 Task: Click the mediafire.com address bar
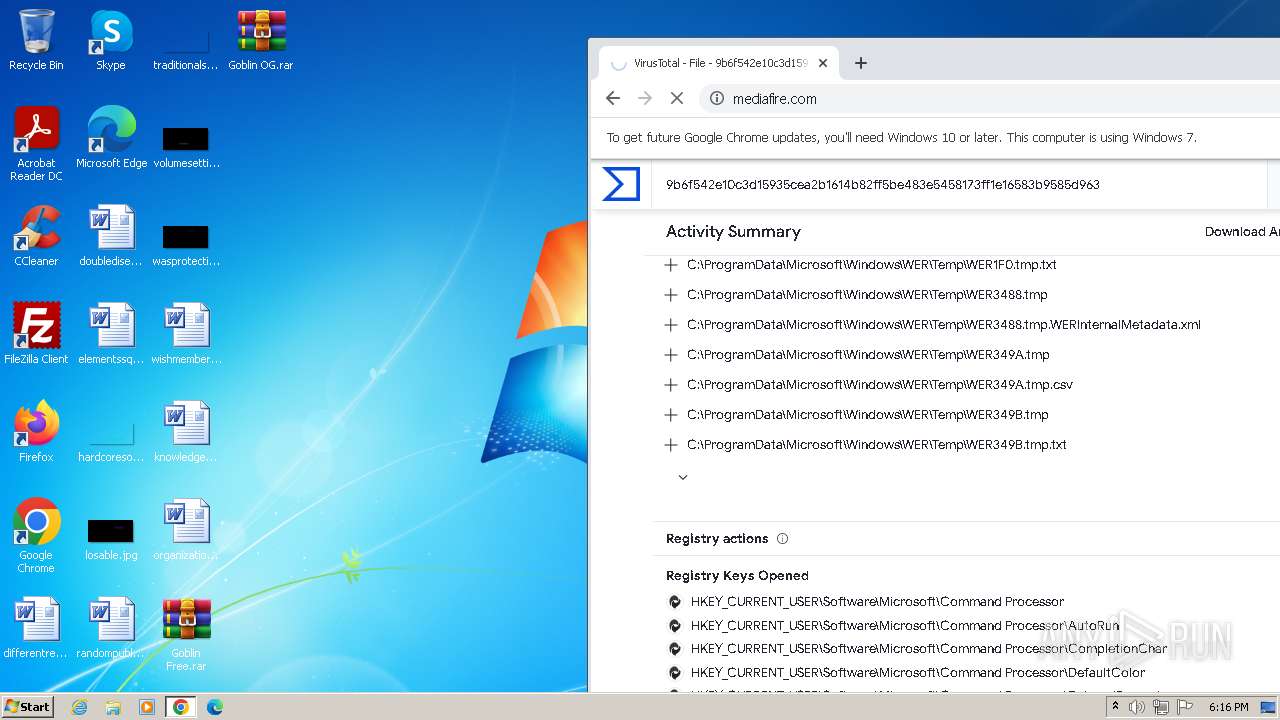tap(990, 98)
